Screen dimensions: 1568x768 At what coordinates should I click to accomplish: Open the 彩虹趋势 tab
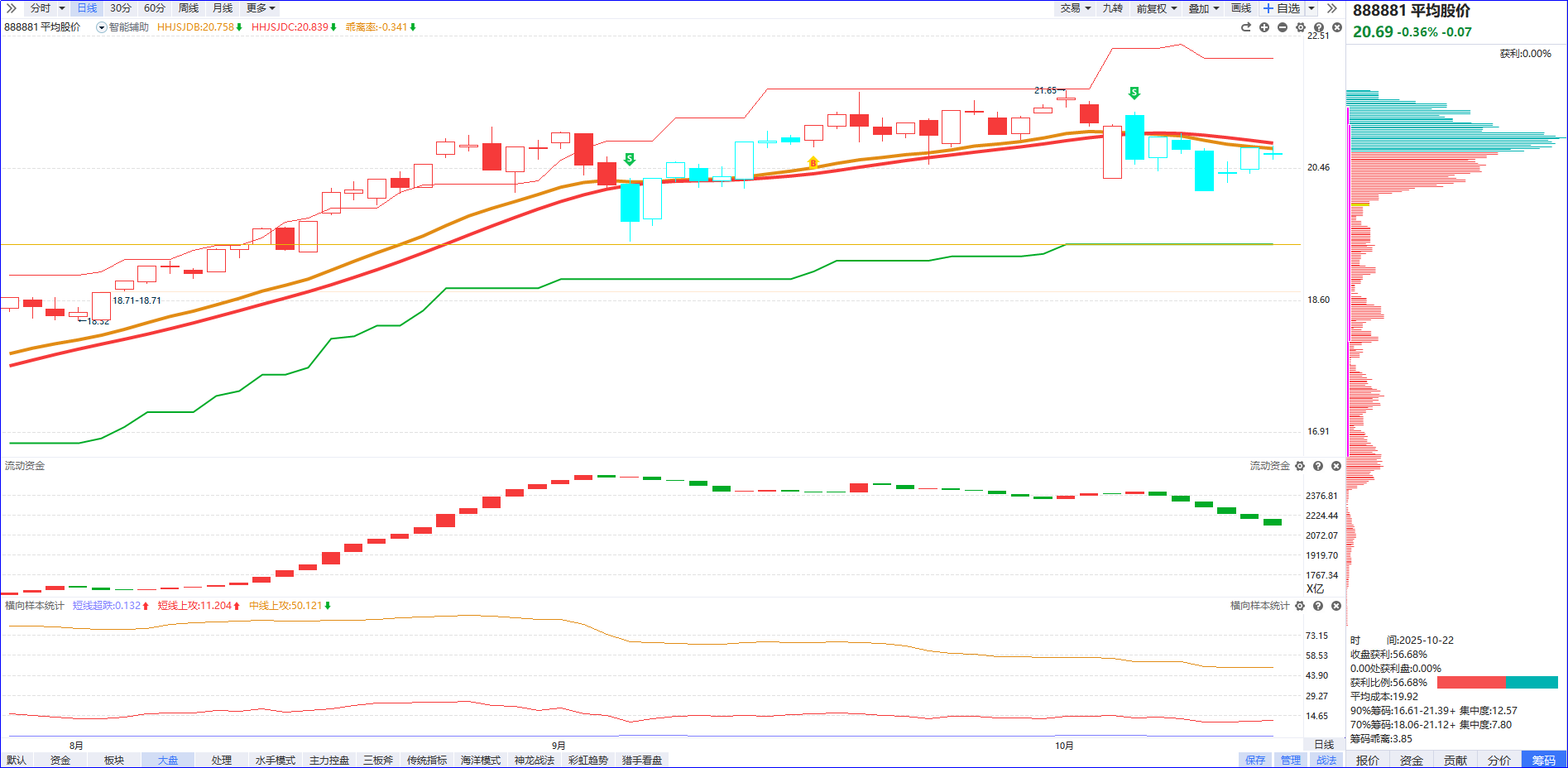pos(588,761)
